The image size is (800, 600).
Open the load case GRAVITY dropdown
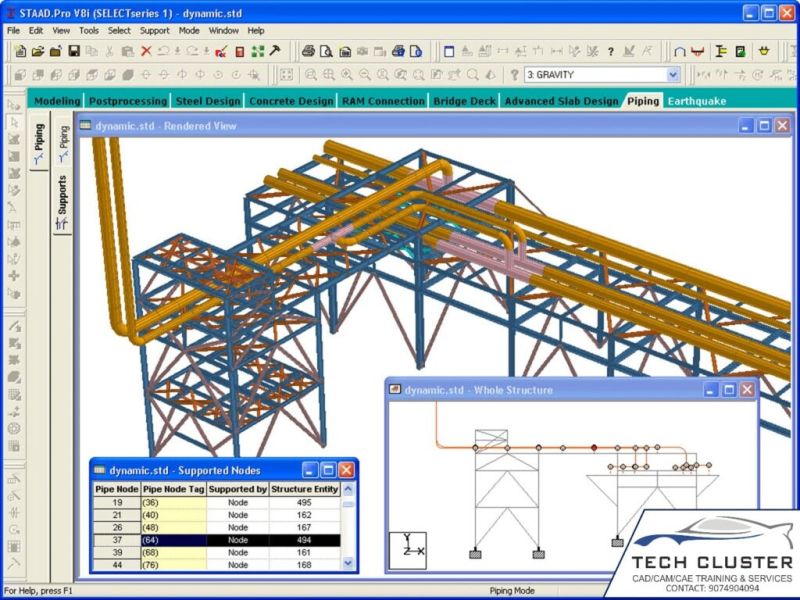[673, 75]
